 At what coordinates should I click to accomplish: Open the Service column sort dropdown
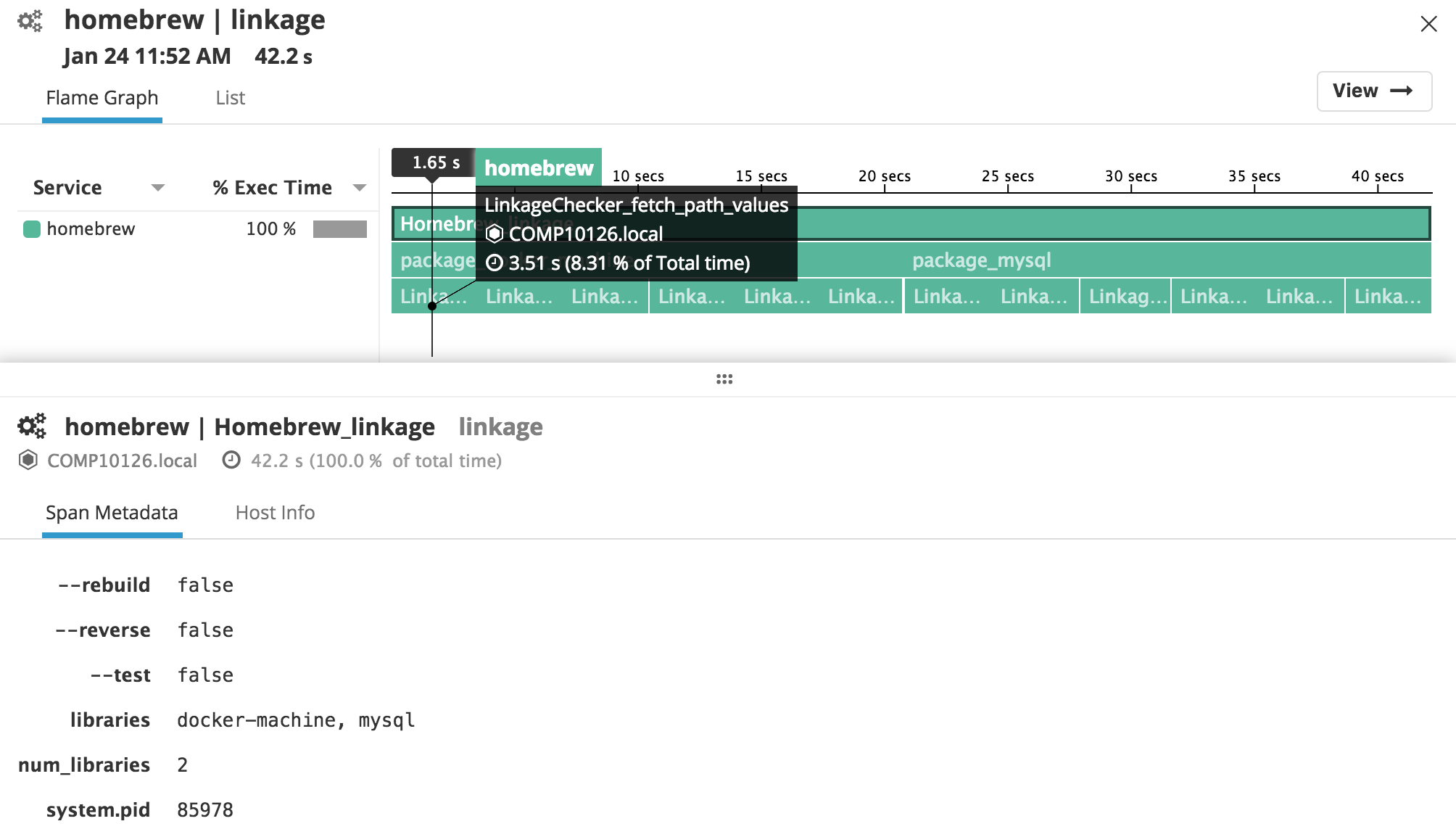coord(158,187)
